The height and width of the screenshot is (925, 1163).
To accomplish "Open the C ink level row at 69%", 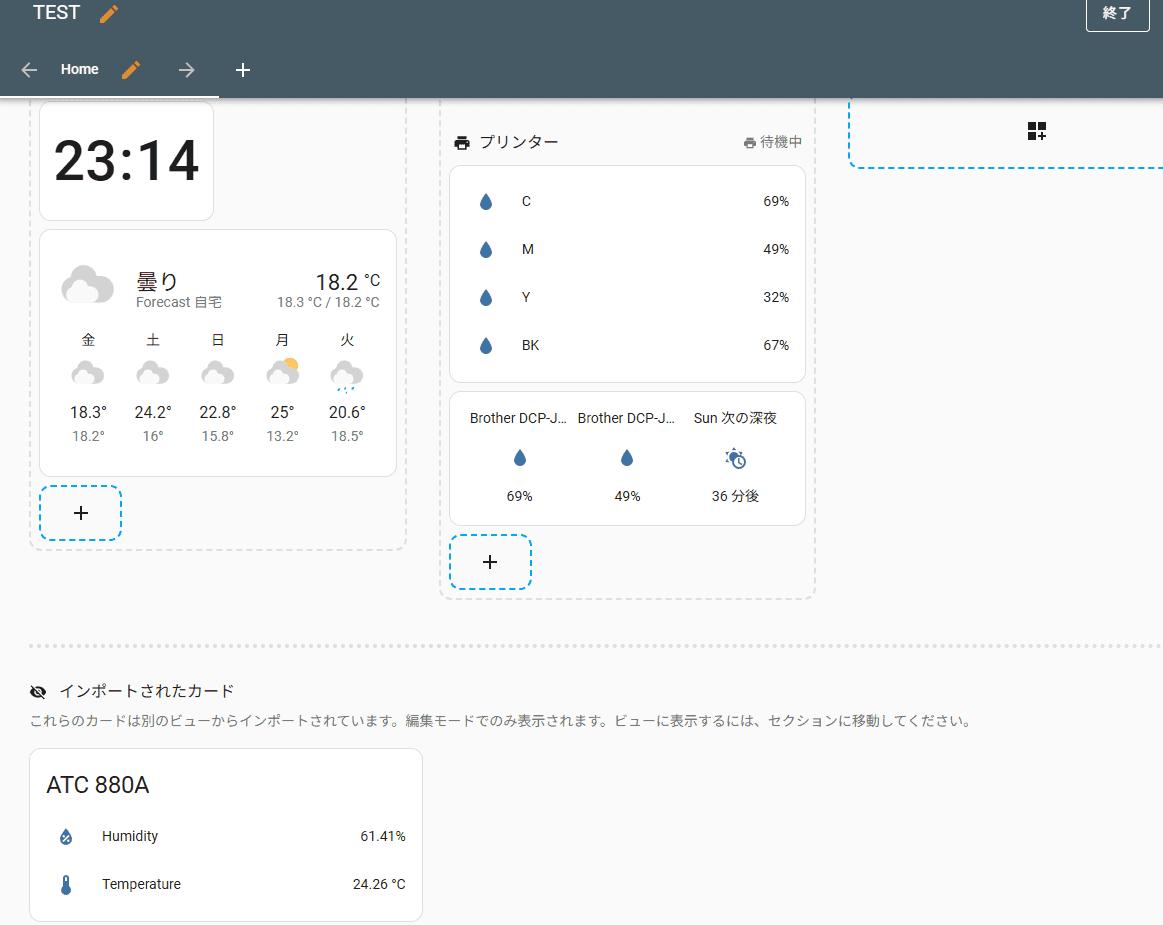I will pos(627,202).
